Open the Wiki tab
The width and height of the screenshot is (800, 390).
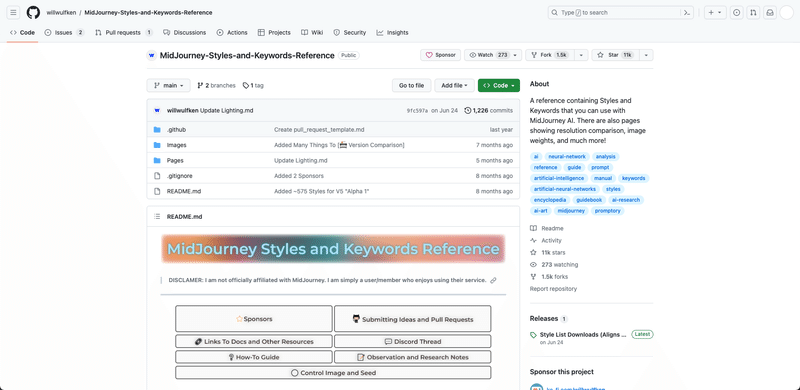click(312, 32)
